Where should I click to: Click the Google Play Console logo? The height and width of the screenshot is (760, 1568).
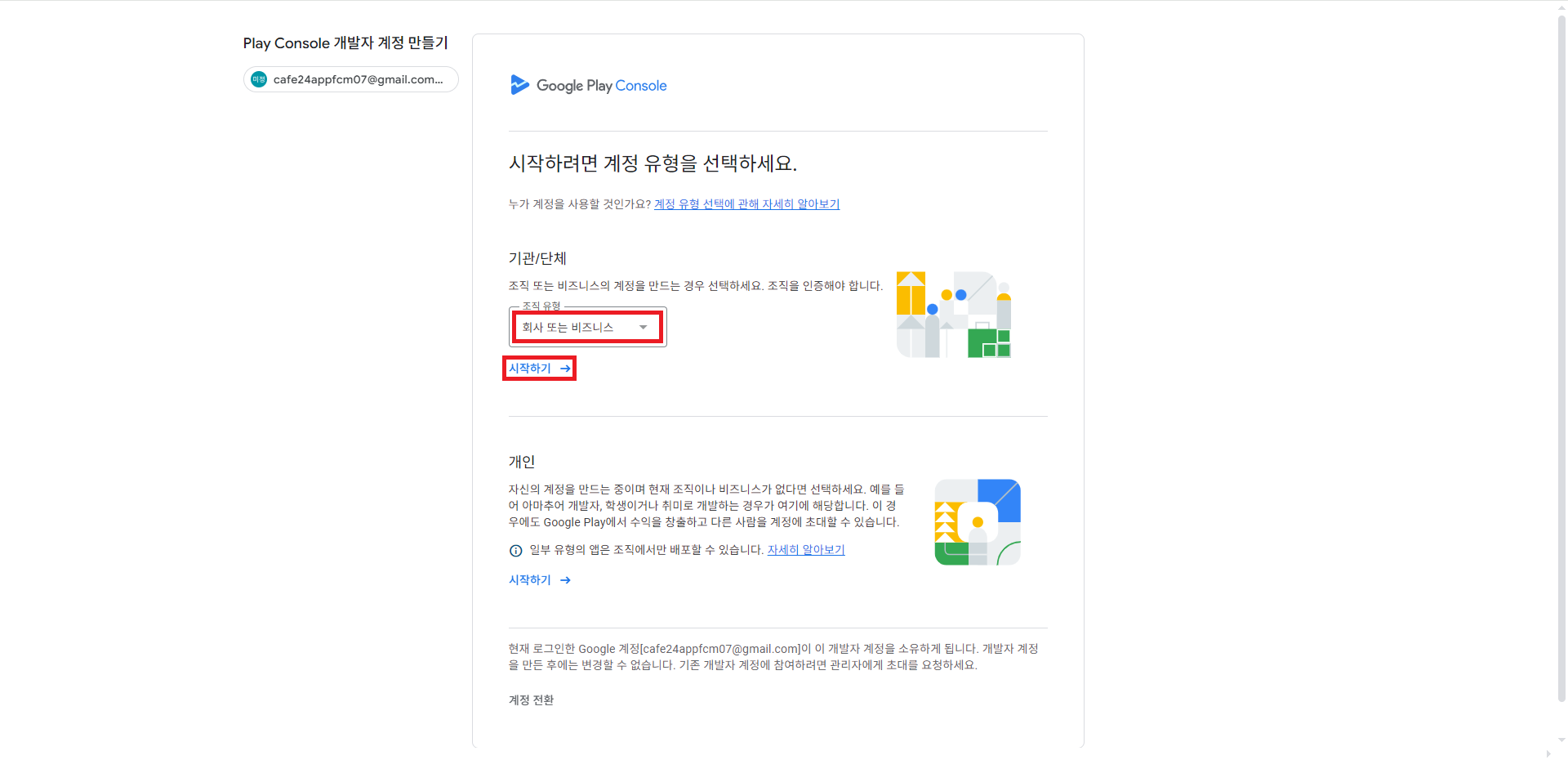[x=588, y=85]
